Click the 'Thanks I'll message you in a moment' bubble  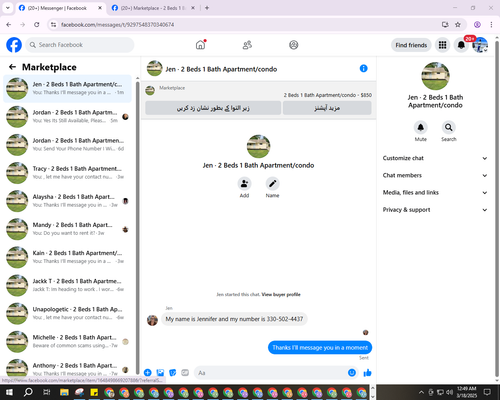[320, 348]
